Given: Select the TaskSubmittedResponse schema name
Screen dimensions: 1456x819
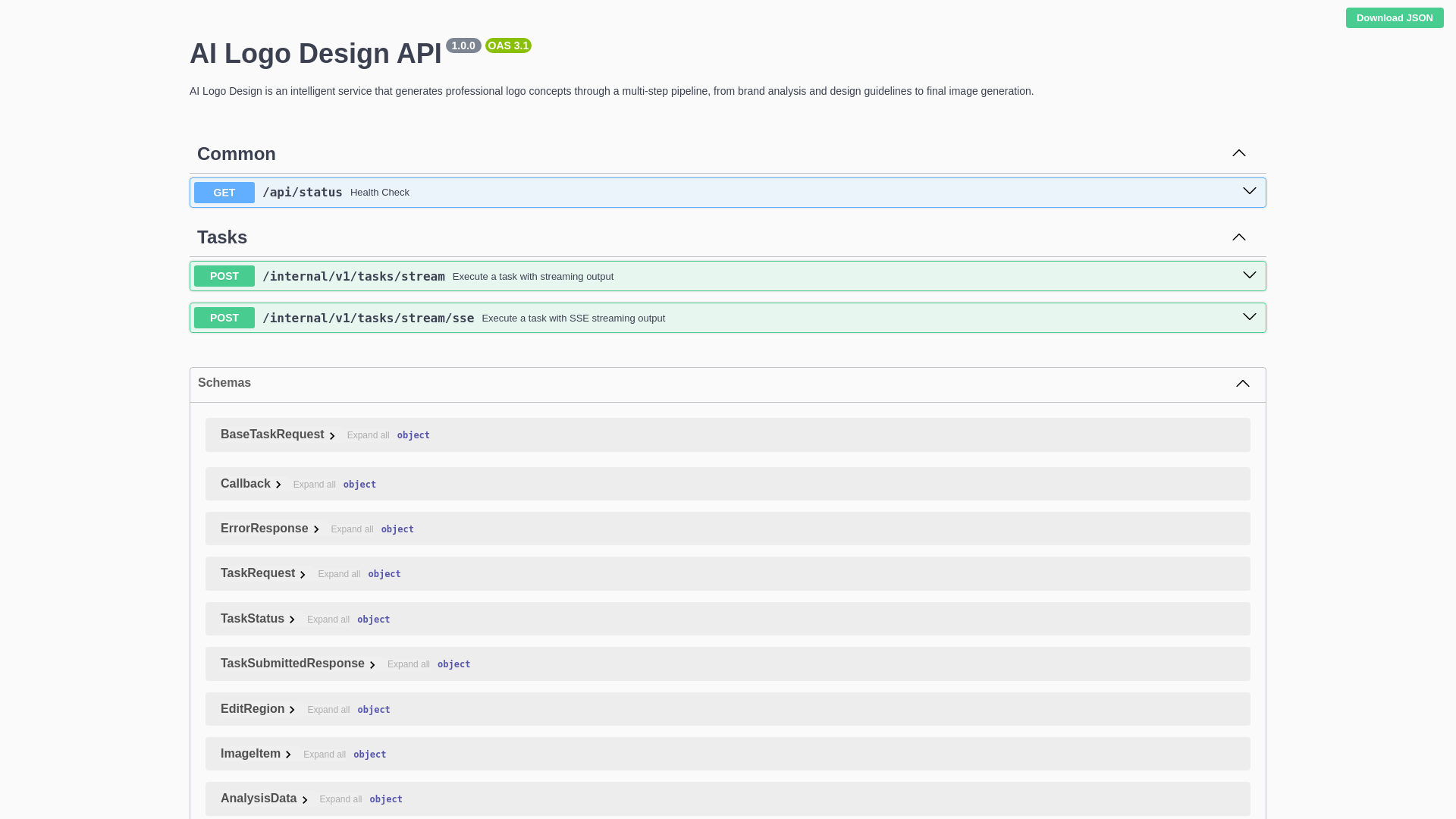Looking at the screenshot, I should click(x=293, y=664).
